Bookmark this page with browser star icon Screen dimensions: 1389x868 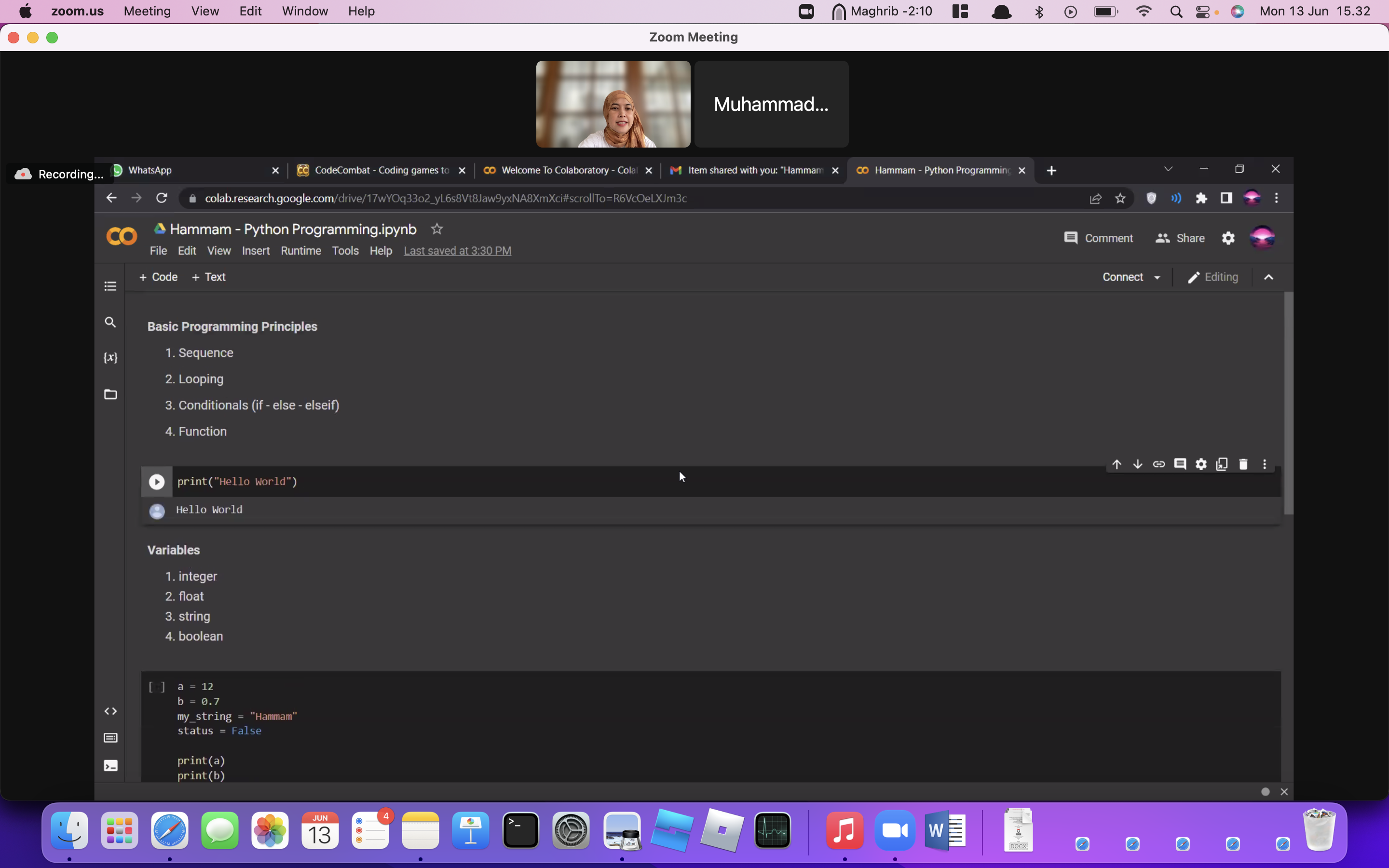pos(1120,199)
